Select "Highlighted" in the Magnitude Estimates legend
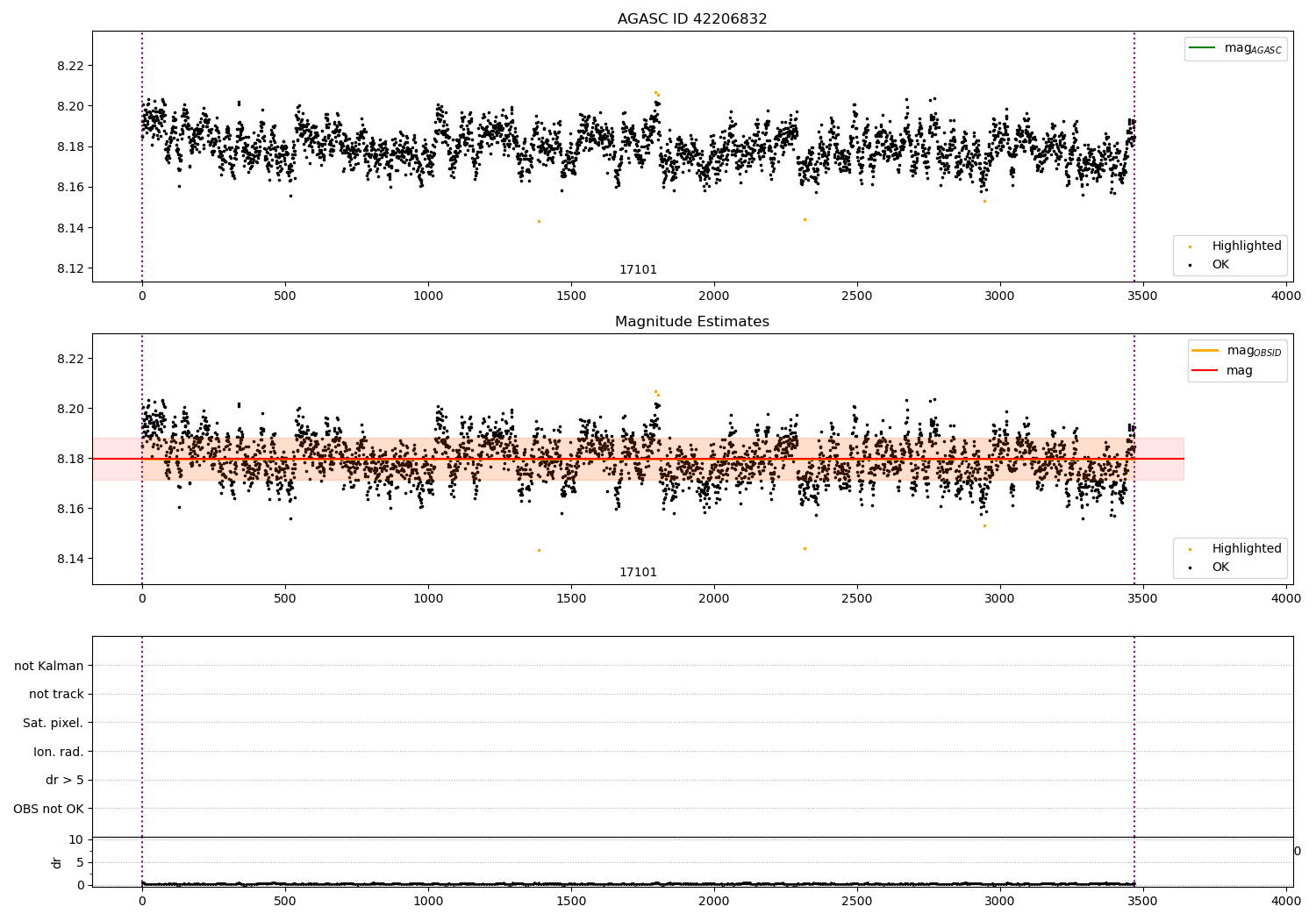 1247,549
